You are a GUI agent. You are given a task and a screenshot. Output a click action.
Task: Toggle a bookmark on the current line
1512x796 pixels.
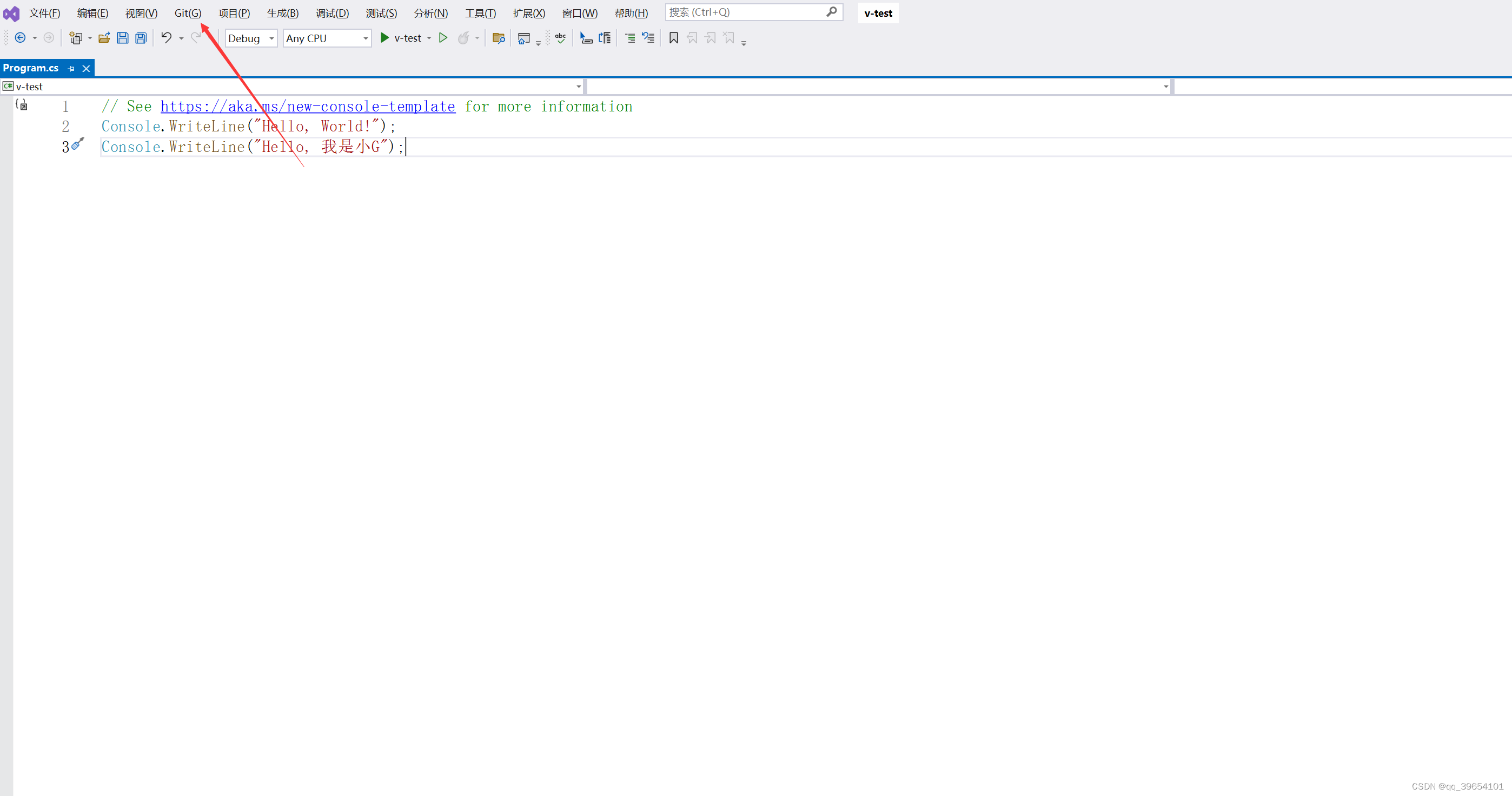(x=673, y=37)
